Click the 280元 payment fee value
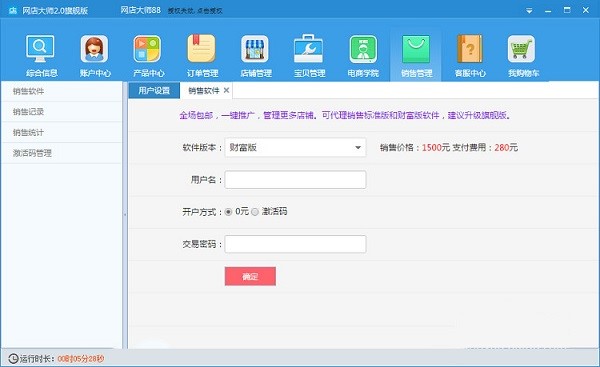600x367 pixels. click(506, 147)
